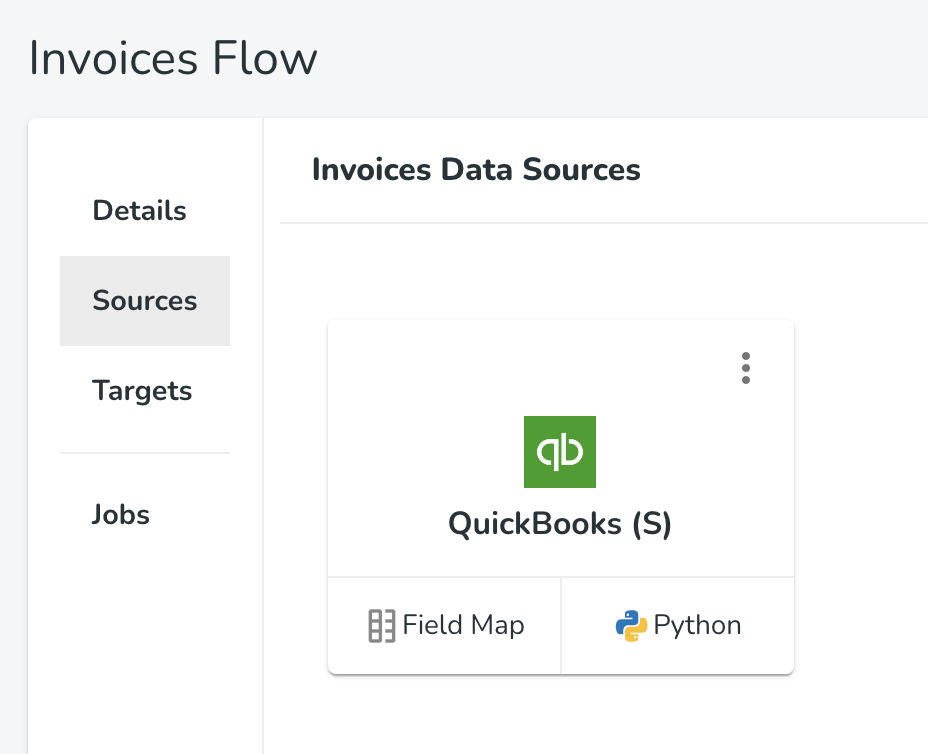Open the QuickBooks card three-dot menu

pyautogui.click(x=746, y=368)
